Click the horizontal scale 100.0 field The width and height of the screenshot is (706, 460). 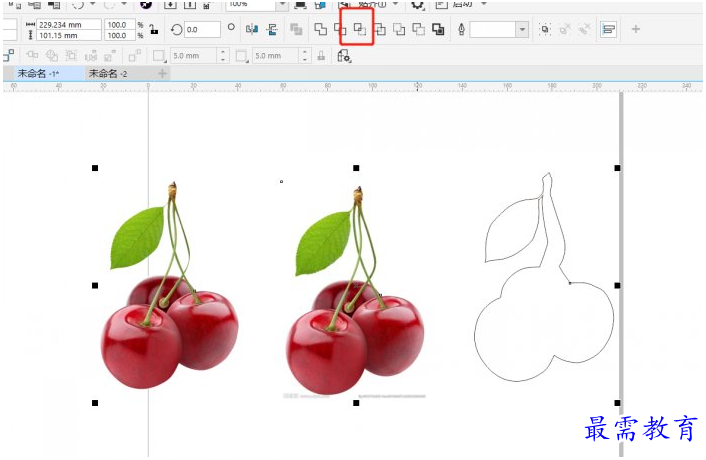pyautogui.click(x=120, y=25)
